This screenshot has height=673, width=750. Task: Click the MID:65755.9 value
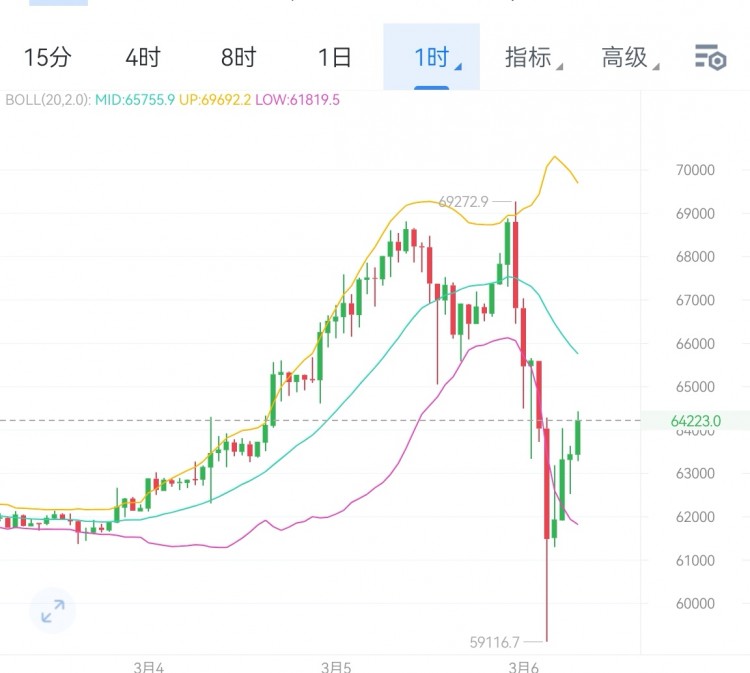(135, 100)
